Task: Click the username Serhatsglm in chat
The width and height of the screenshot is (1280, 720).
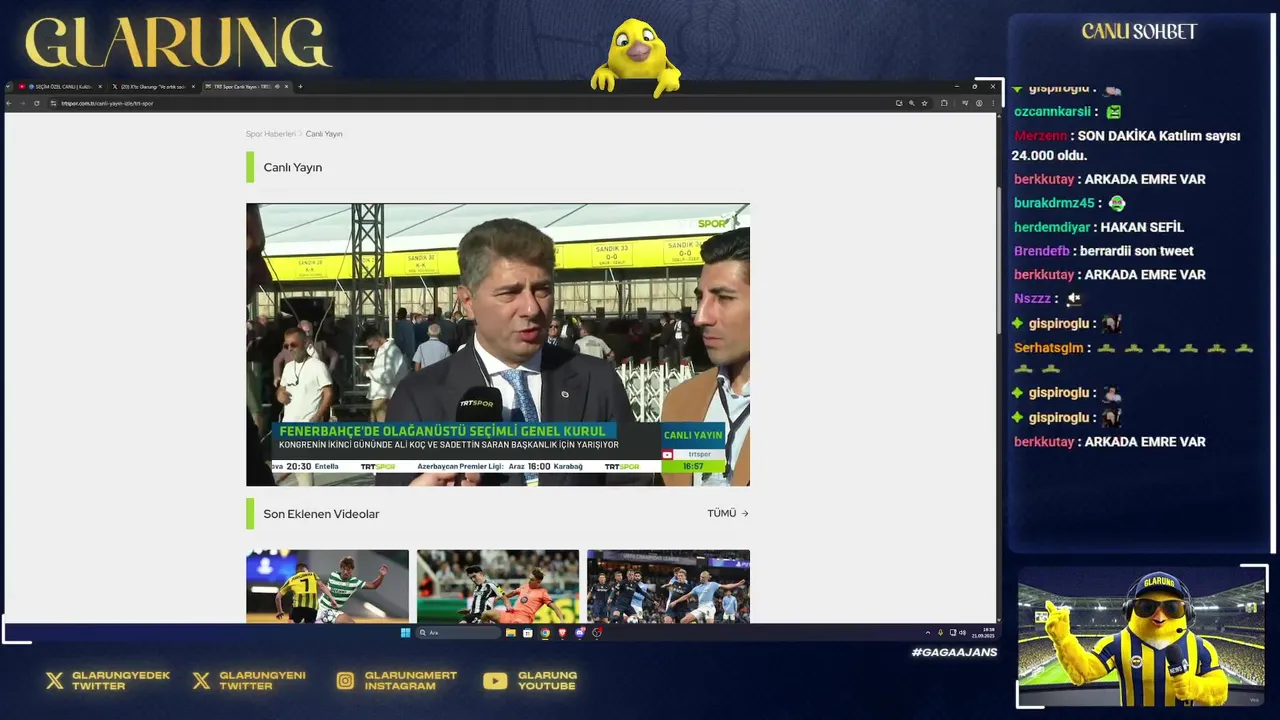Action: click(1049, 348)
